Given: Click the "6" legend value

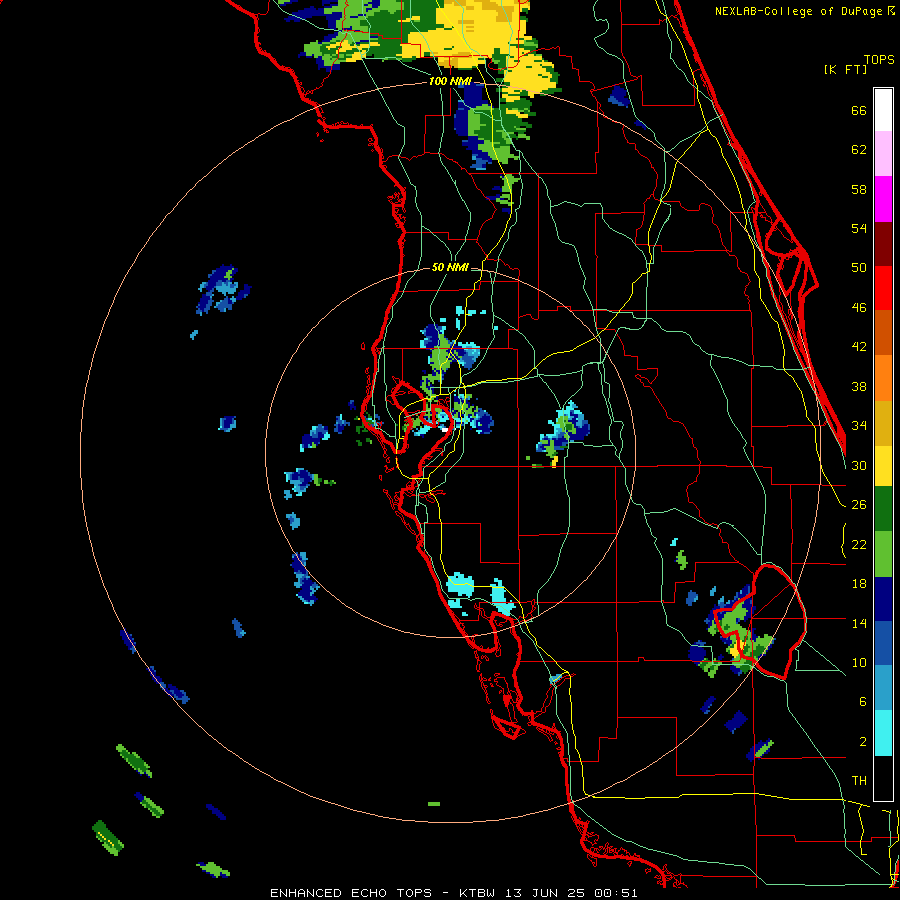Looking at the screenshot, I should 863,702.
